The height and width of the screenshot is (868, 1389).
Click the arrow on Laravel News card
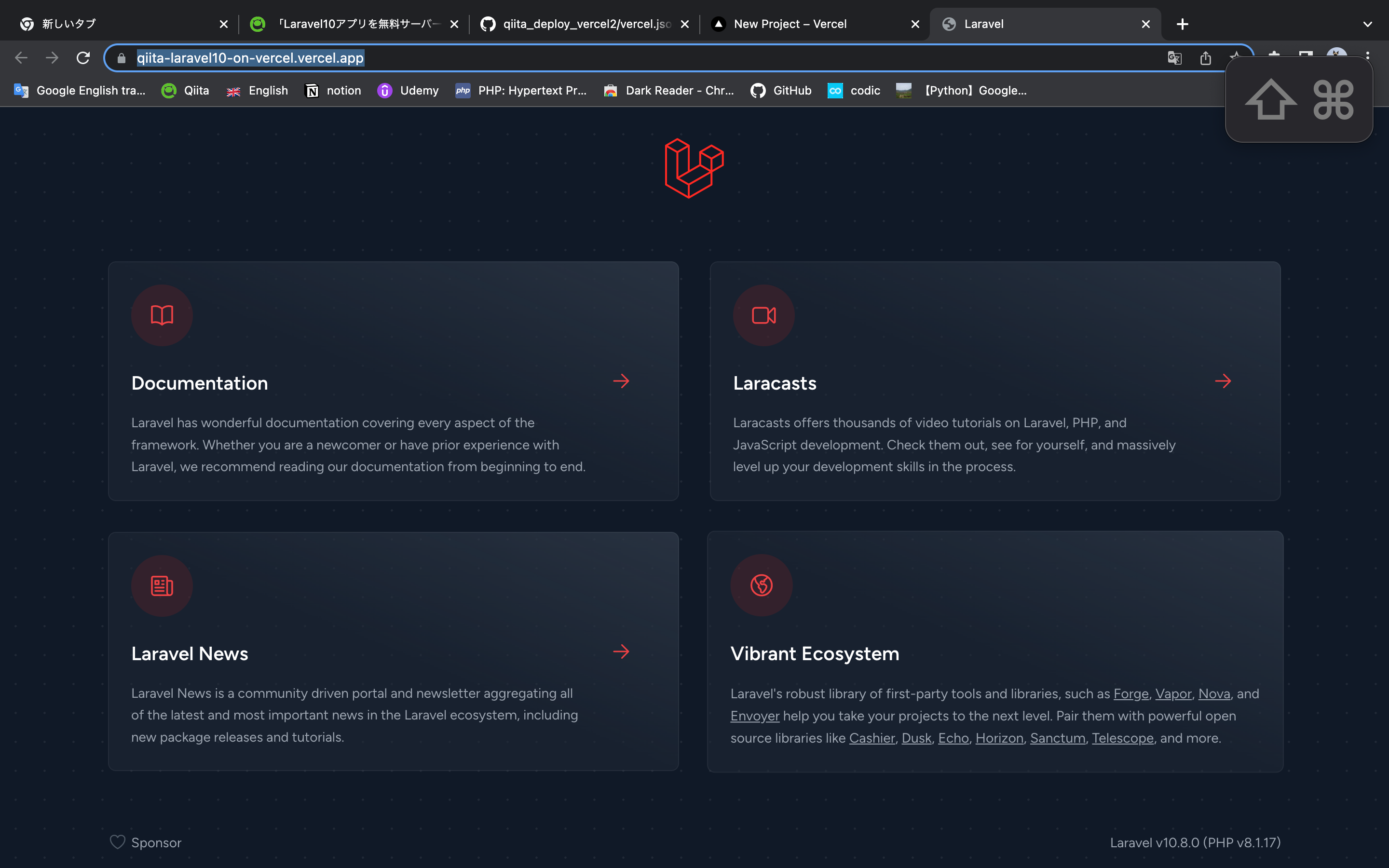tap(621, 651)
